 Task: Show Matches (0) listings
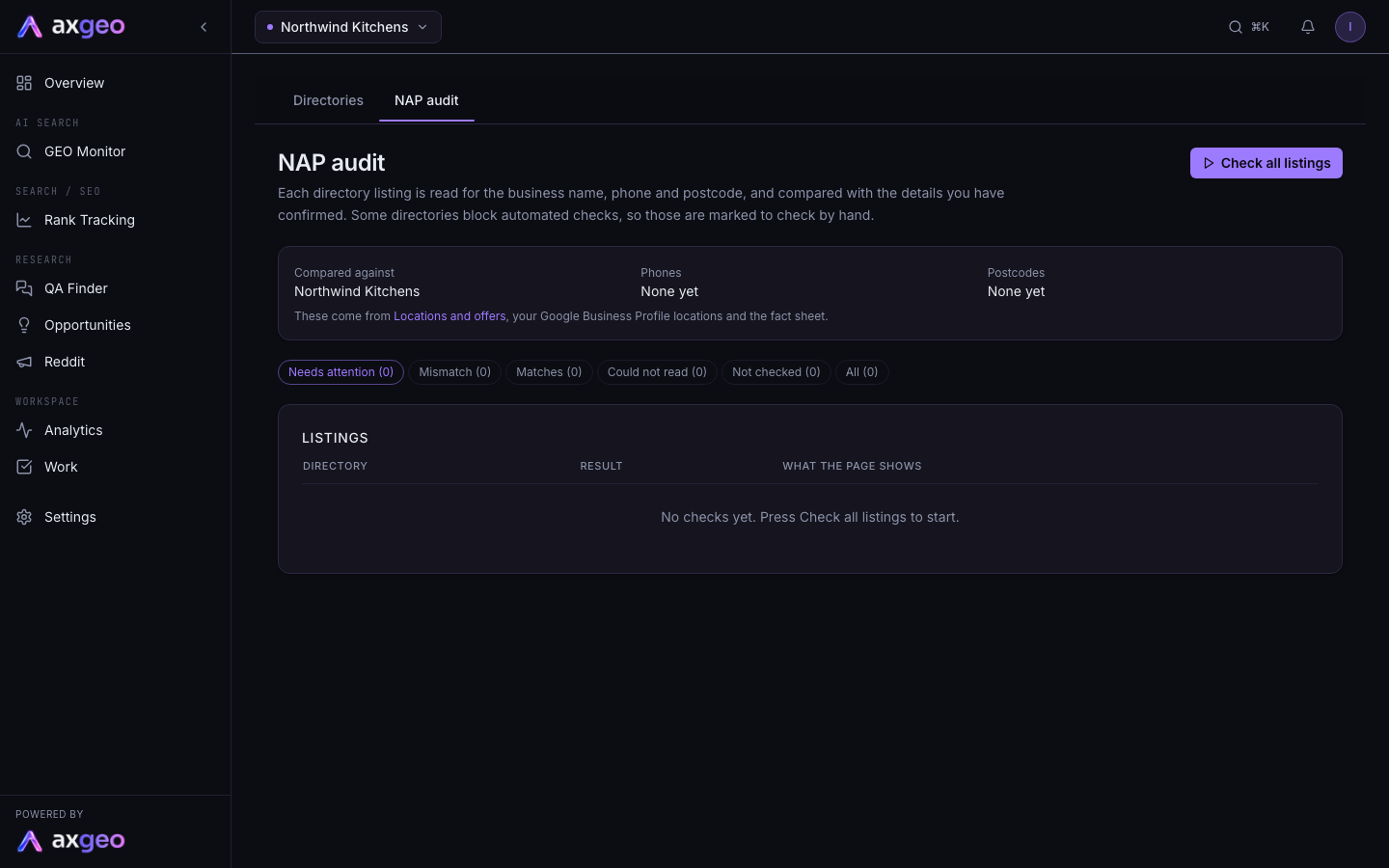pos(549,372)
